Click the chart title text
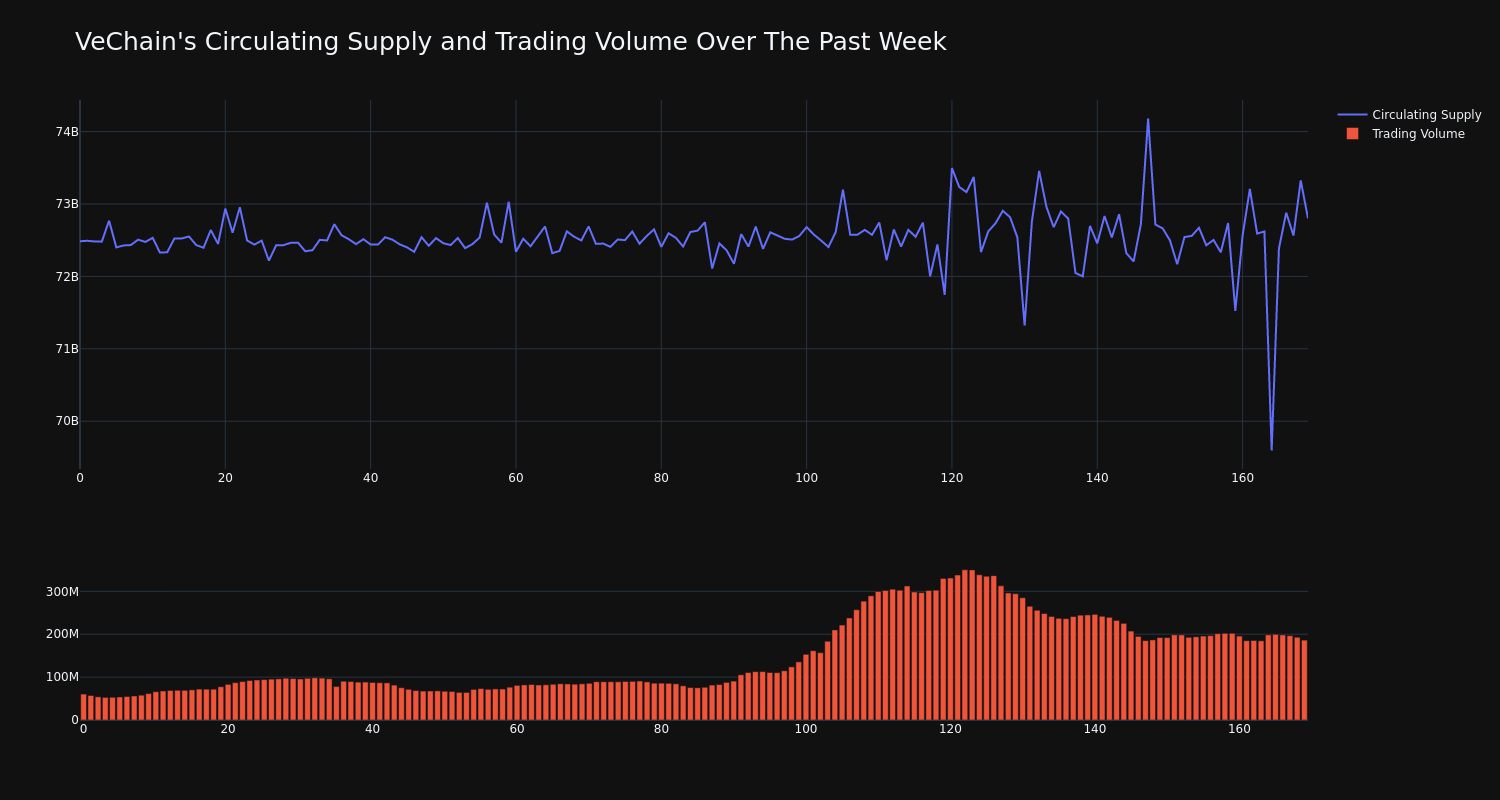Viewport: 1500px width, 800px height. pyautogui.click(x=510, y=42)
